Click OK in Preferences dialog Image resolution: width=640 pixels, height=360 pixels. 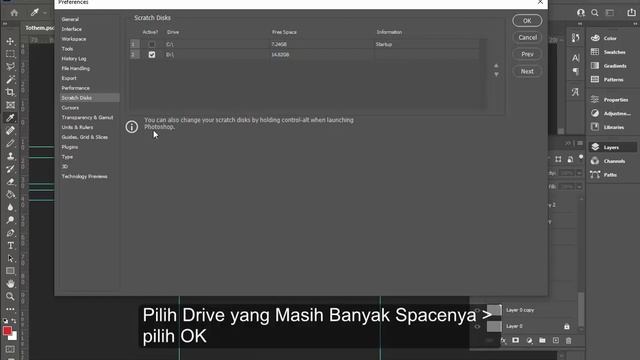527,20
